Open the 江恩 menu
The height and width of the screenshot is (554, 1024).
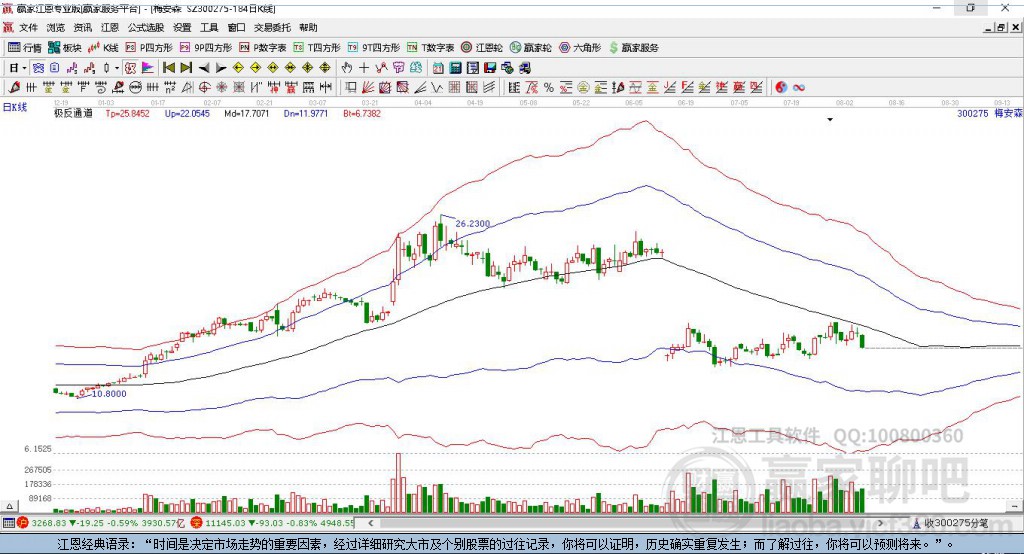[110, 27]
